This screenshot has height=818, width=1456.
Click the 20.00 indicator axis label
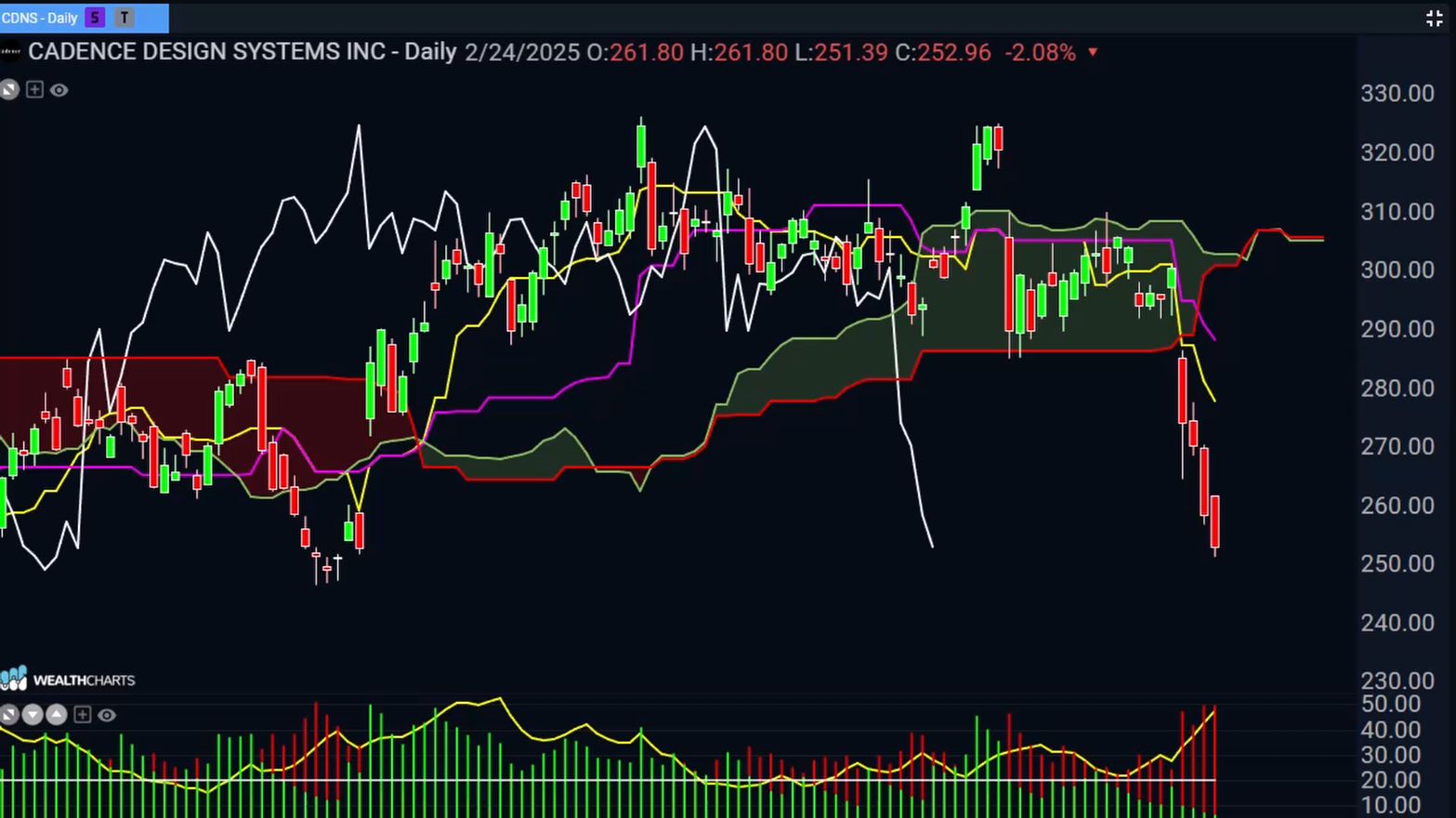coord(1391,780)
